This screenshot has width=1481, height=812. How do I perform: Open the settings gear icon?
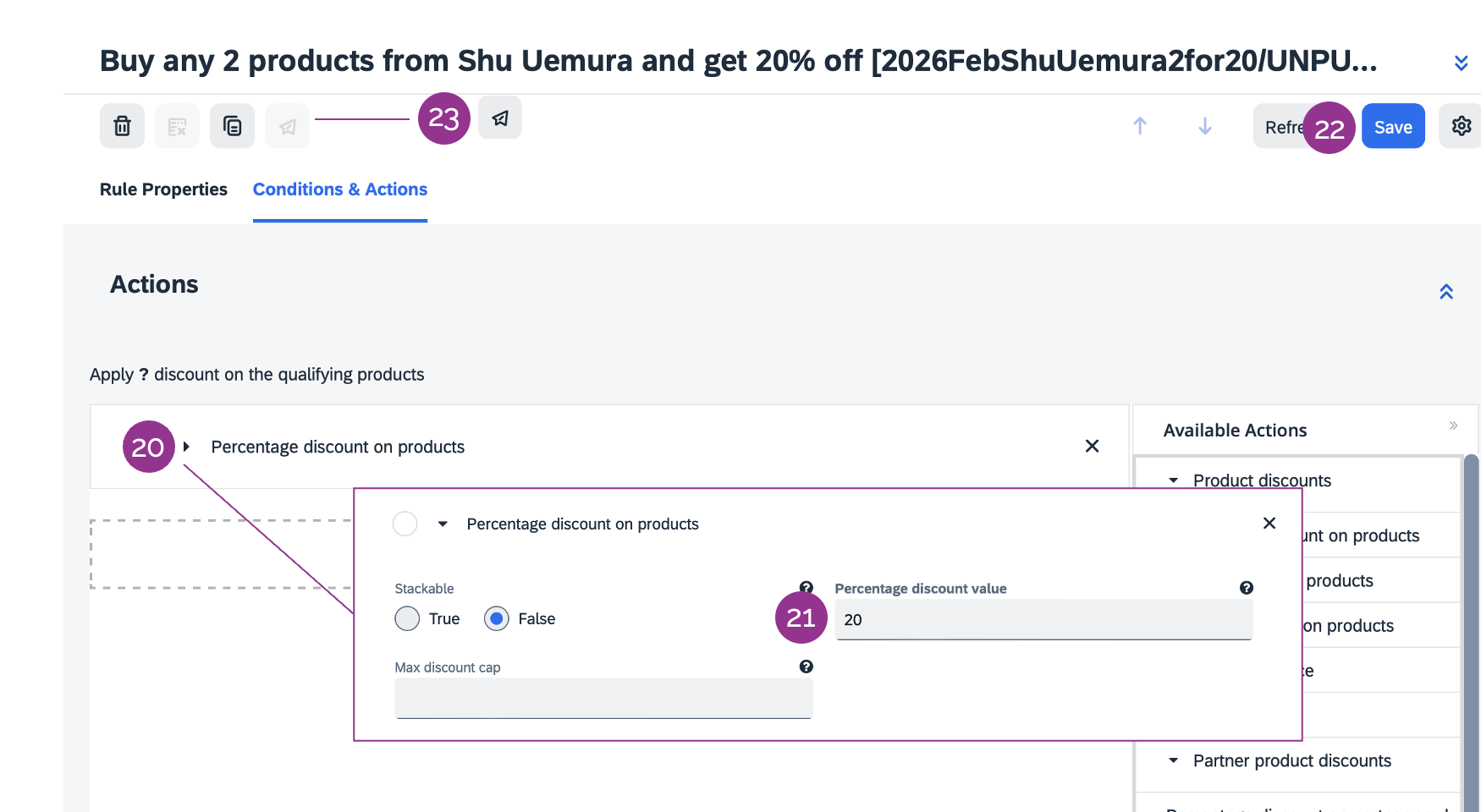click(x=1461, y=126)
